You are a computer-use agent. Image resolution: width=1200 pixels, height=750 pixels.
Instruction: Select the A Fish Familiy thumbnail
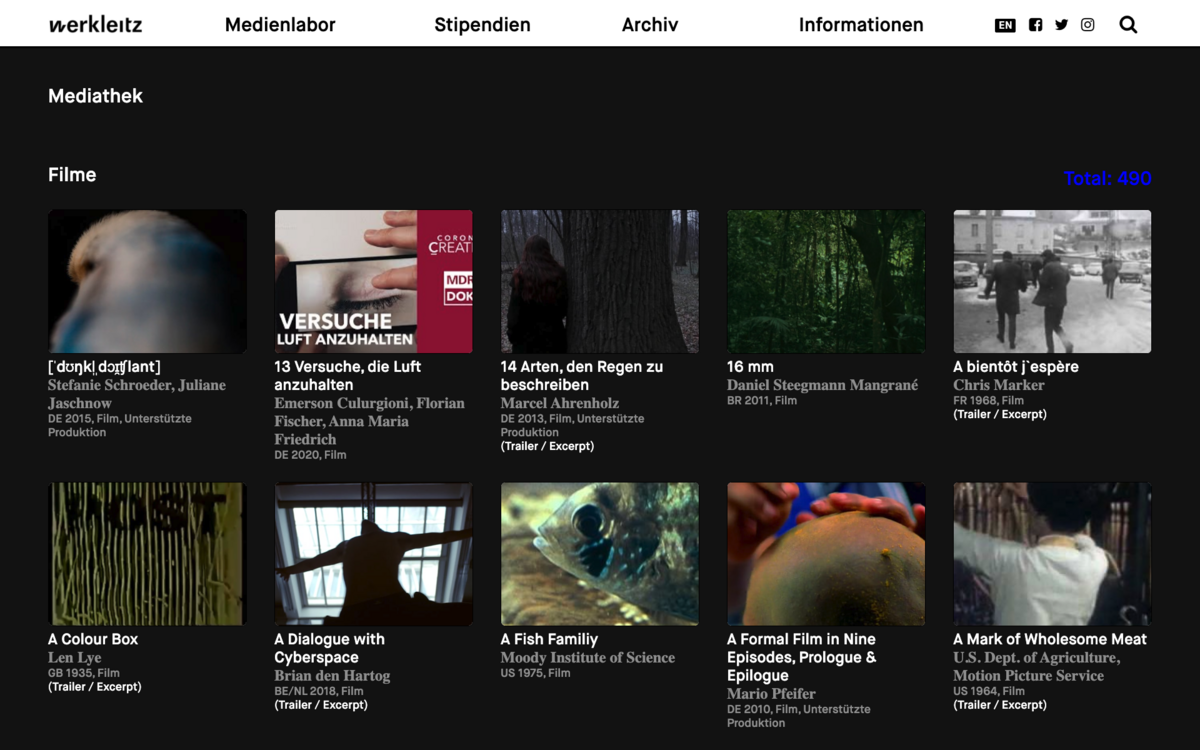click(600, 554)
